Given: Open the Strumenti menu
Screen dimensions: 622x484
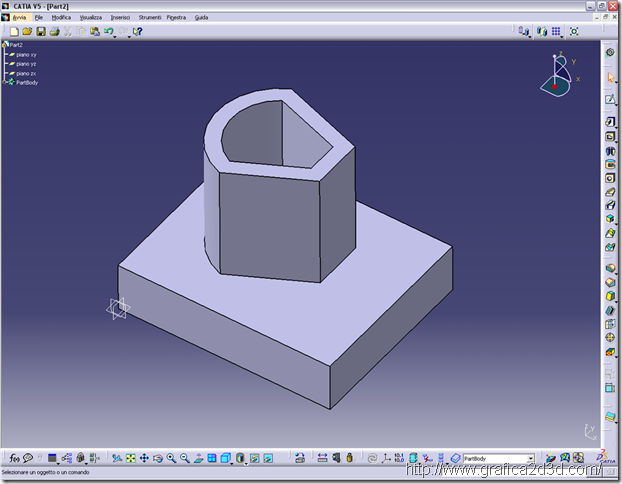Looking at the screenshot, I should [150, 17].
